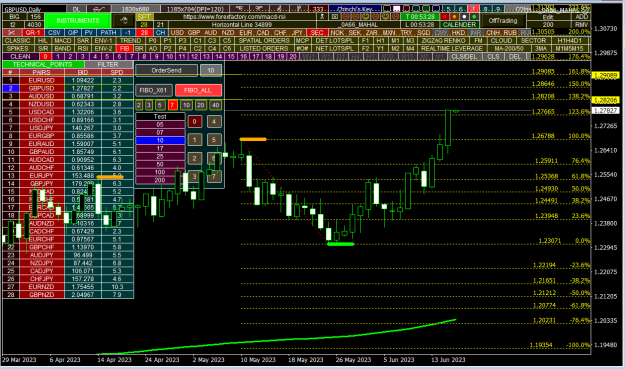The height and width of the screenshot is (369, 625).
Task: Select the USDJPY row in pairs table
Action: 68,128
